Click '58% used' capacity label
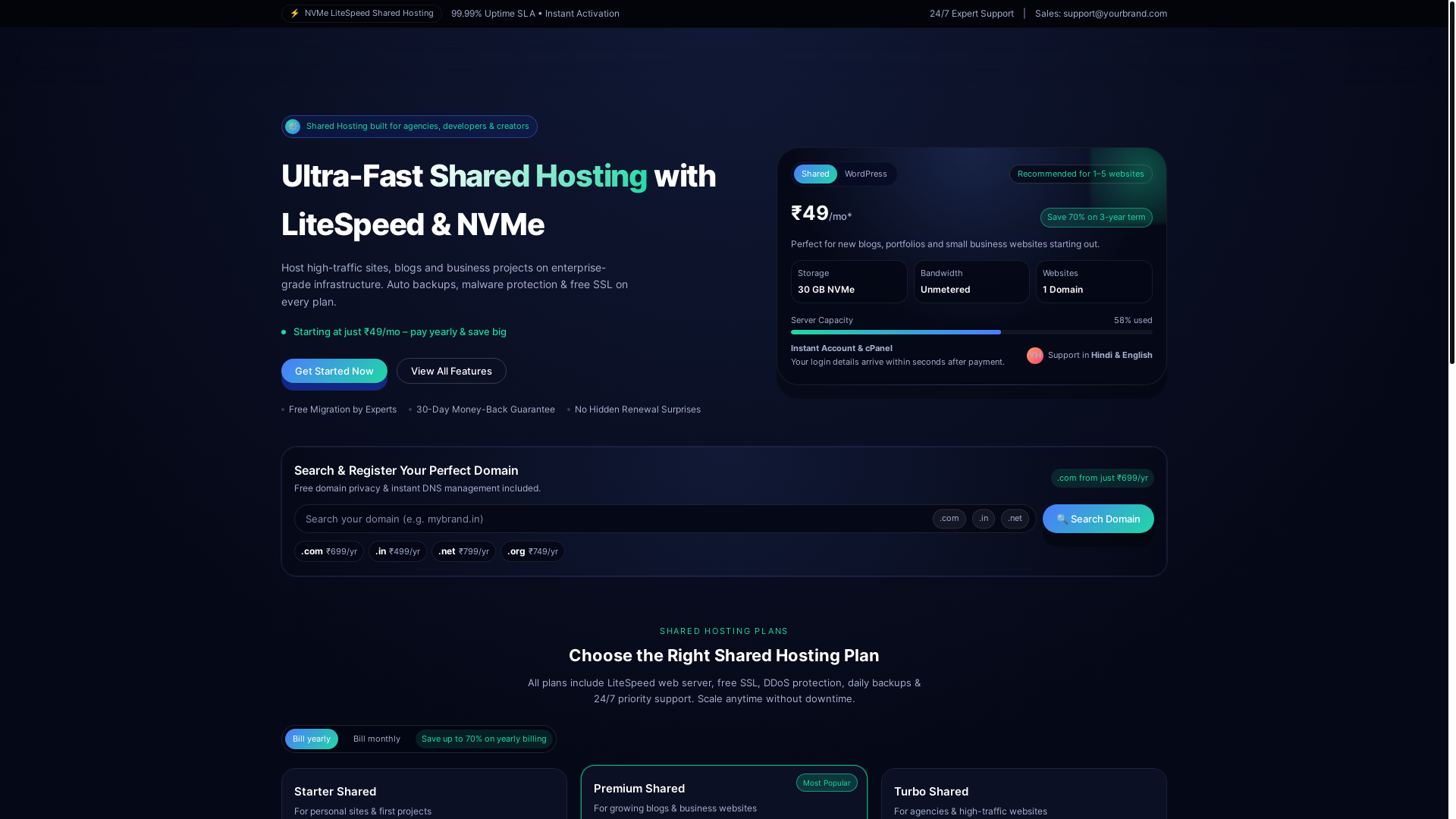This screenshot has height=819, width=1456. (1133, 321)
